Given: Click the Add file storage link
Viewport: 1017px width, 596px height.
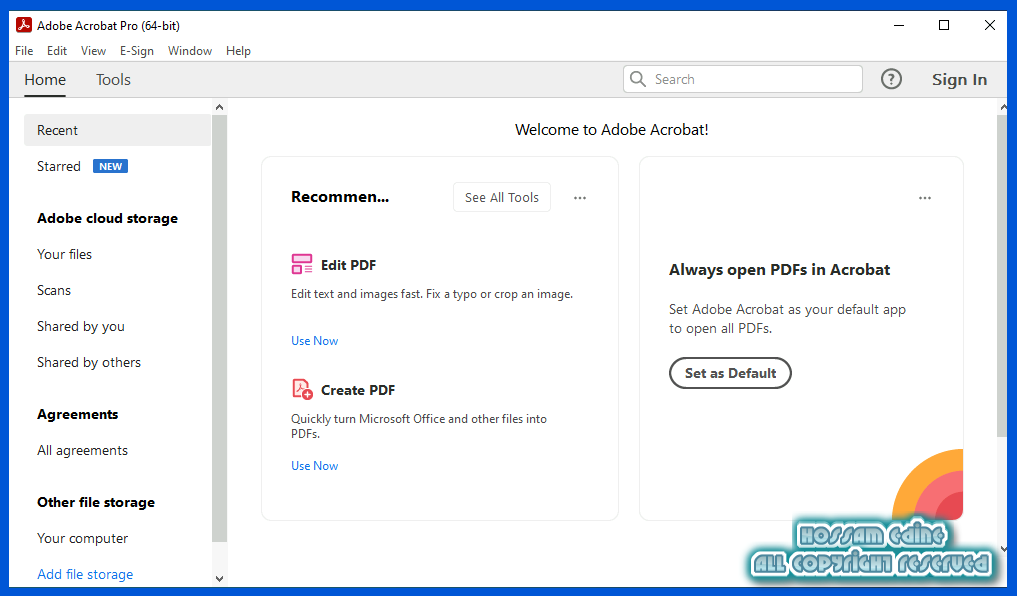Looking at the screenshot, I should pyautogui.click(x=85, y=574).
